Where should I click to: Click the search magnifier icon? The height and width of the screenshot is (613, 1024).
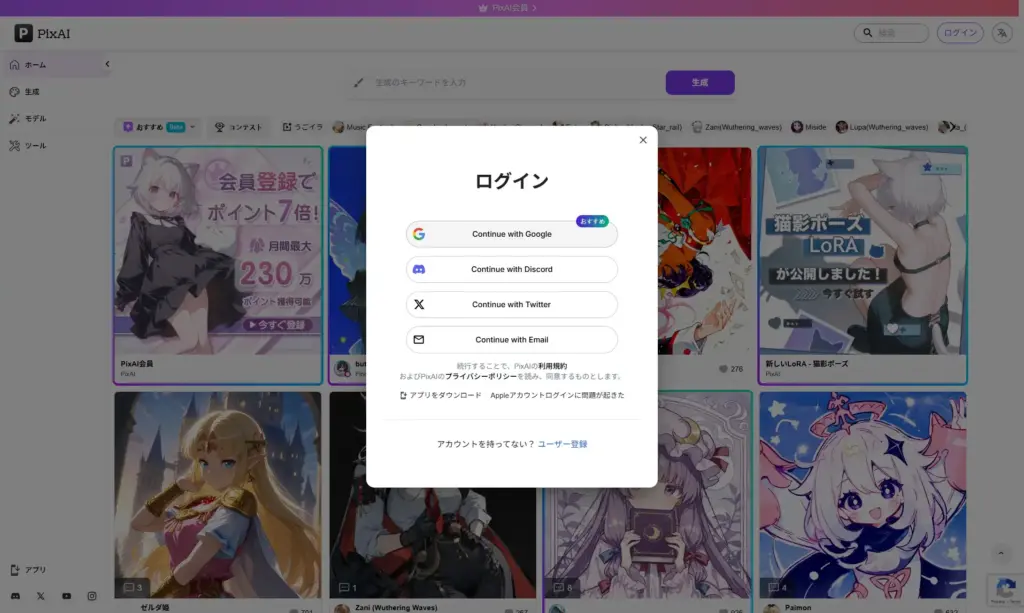pos(867,33)
